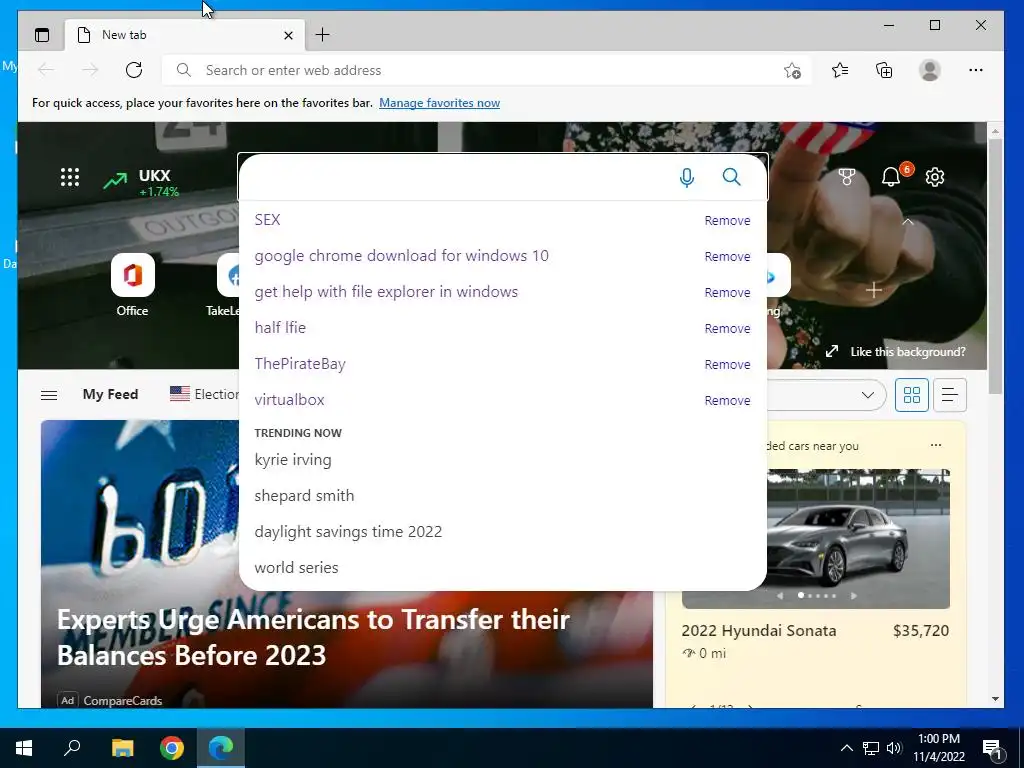Remove 'get help with file explorer' entry
The height and width of the screenshot is (768, 1024).
728,293
